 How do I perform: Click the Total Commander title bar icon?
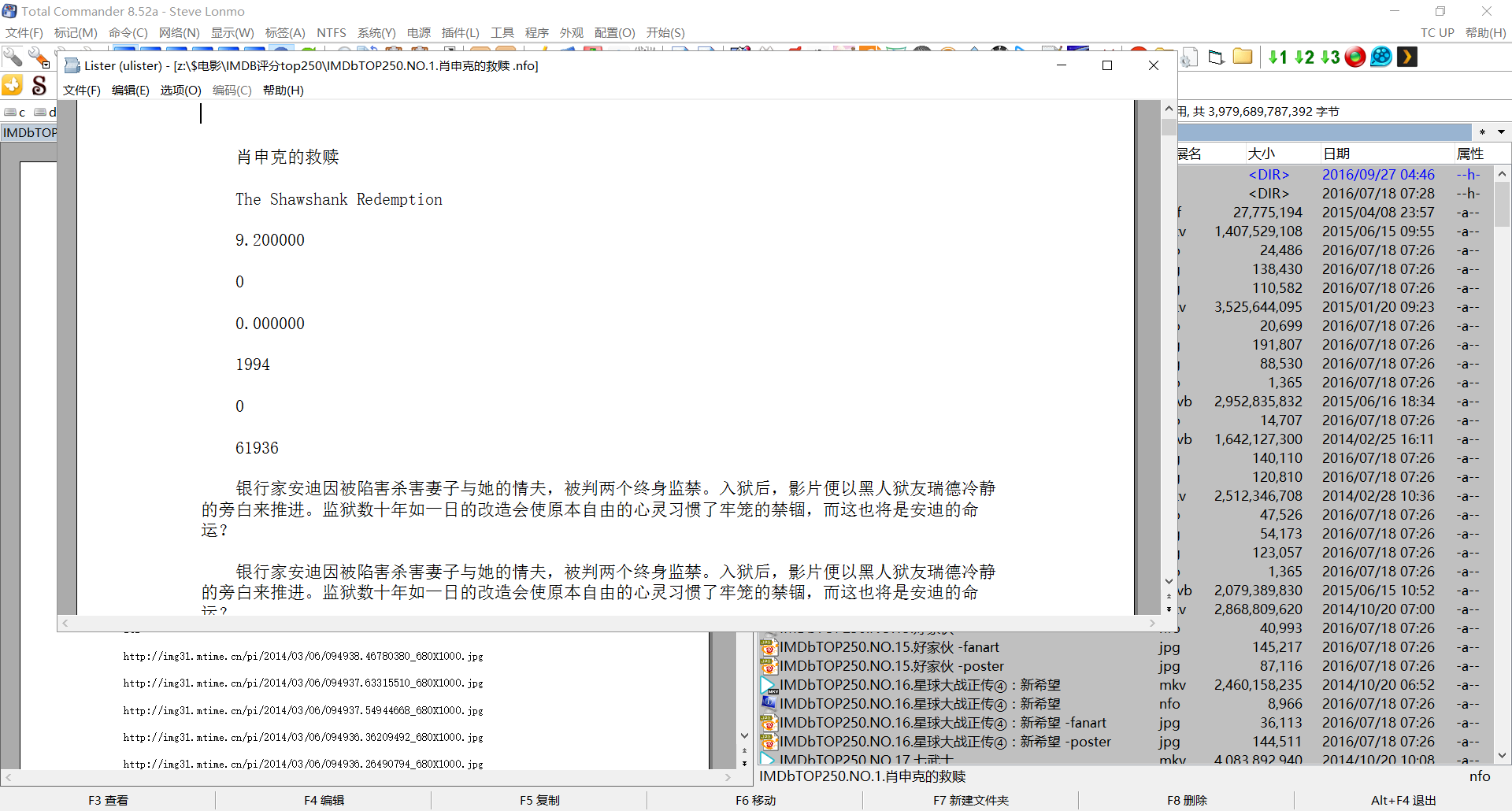[x=9, y=11]
